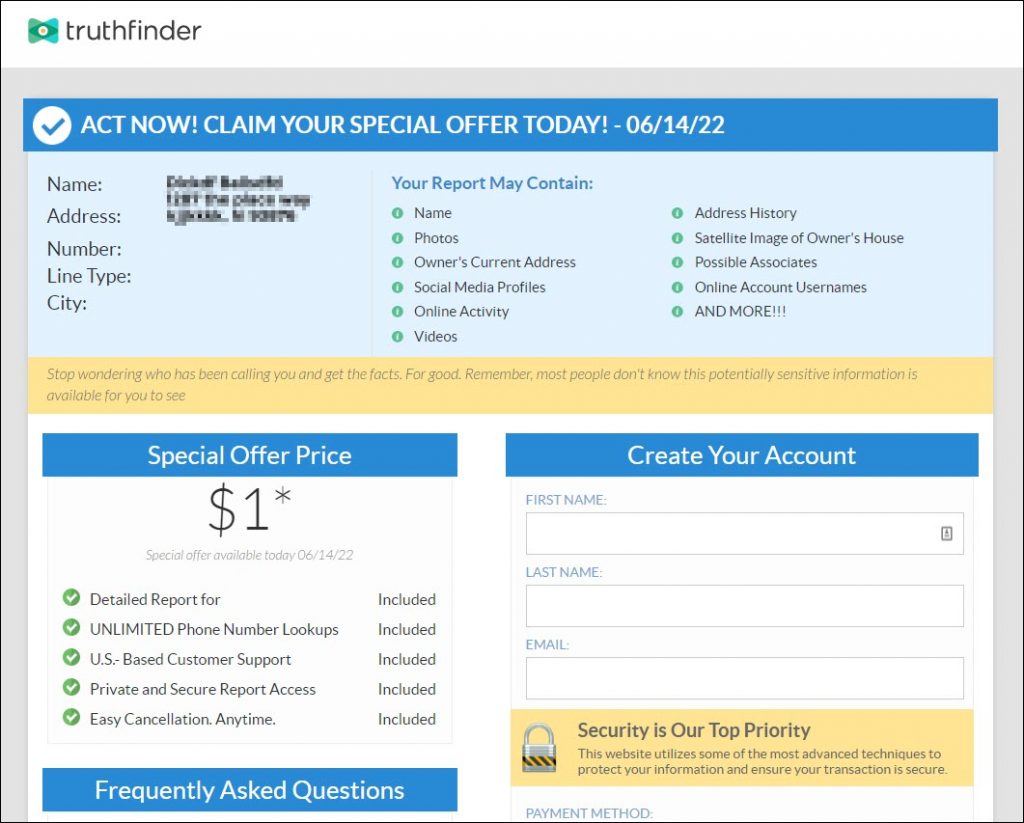1024x823 pixels.
Task: Click green bullet beside Possible Associates
Action: (677, 262)
